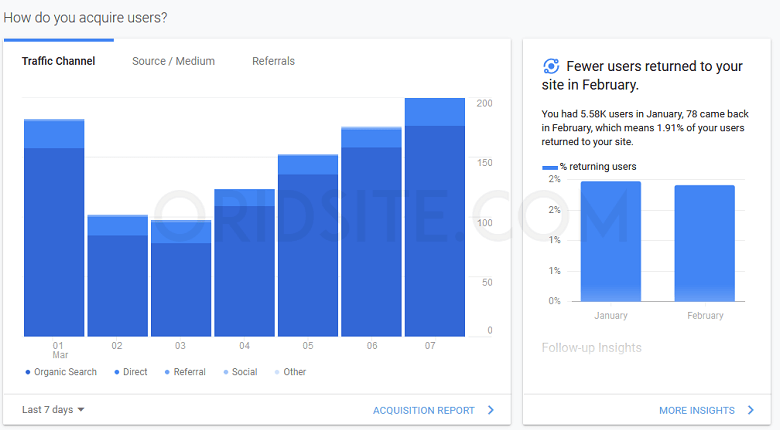The image size is (780, 430).
Task: Click the arrow icon next to More Insights
Action: (x=751, y=410)
